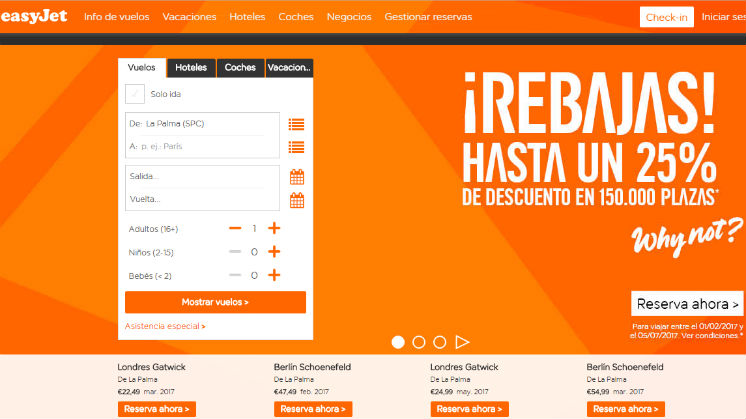This screenshot has height=419, width=746.
Task: Open Coches in top navigation
Action: (x=296, y=17)
